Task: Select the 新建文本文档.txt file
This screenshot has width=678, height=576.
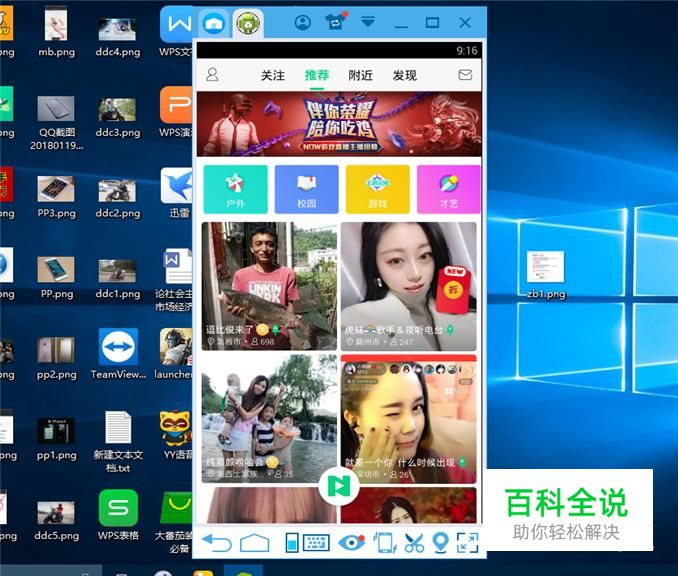Action: (x=118, y=442)
